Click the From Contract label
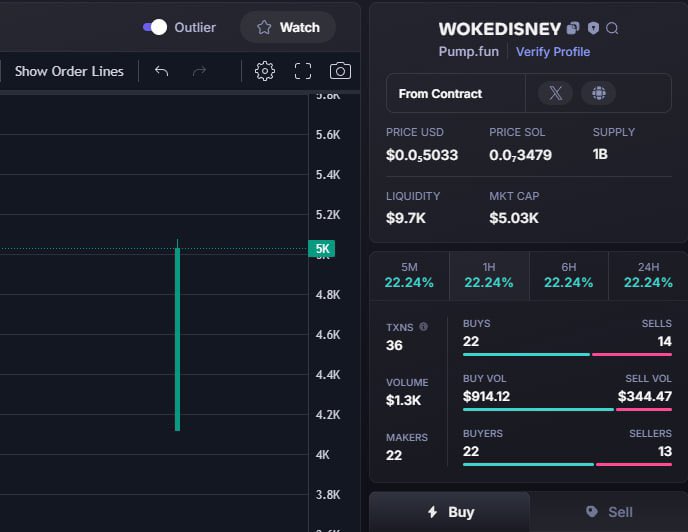The height and width of the screenshot is (532, 688). click(x=440, y=93)
